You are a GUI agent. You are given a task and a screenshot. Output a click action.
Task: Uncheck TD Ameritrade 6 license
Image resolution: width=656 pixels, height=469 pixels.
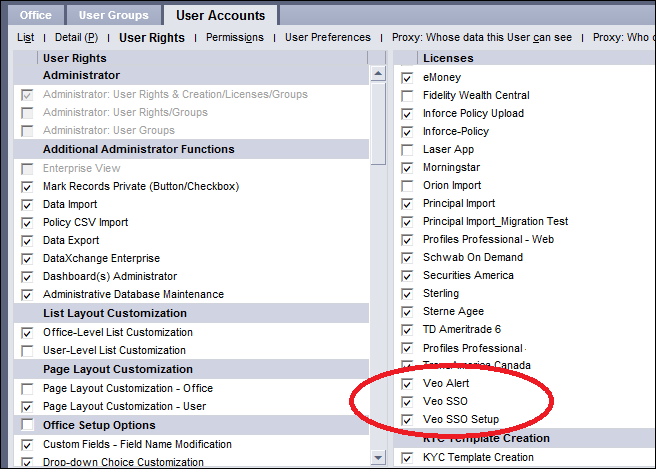pos(407,330)
